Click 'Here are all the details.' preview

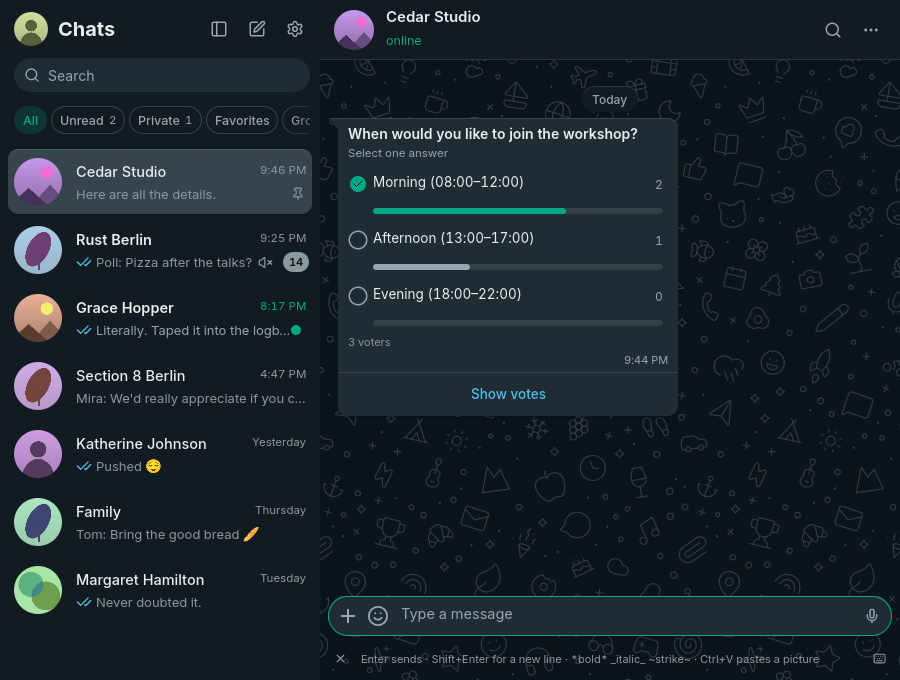146,195
